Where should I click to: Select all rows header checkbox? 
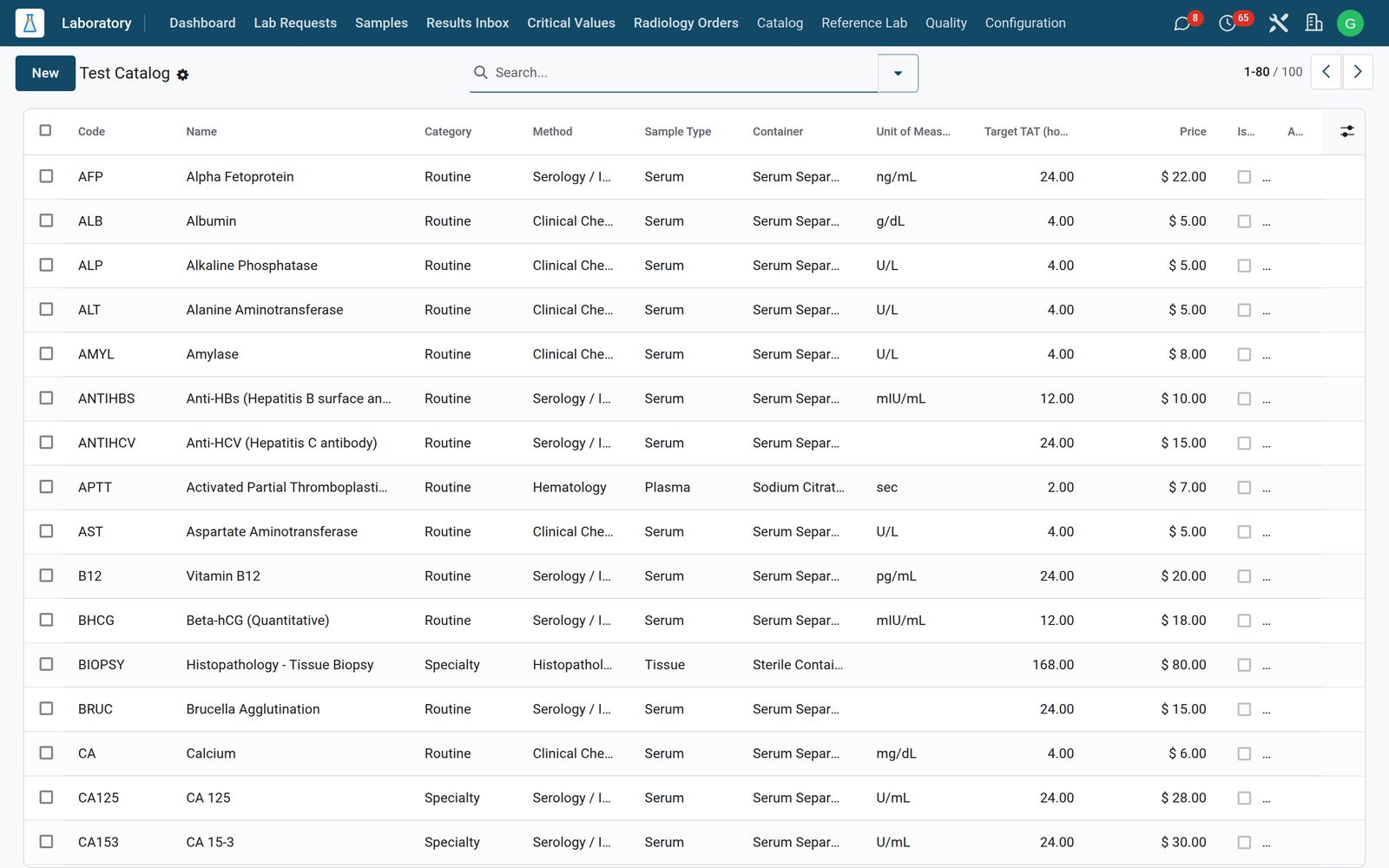[x=46, y=130]
